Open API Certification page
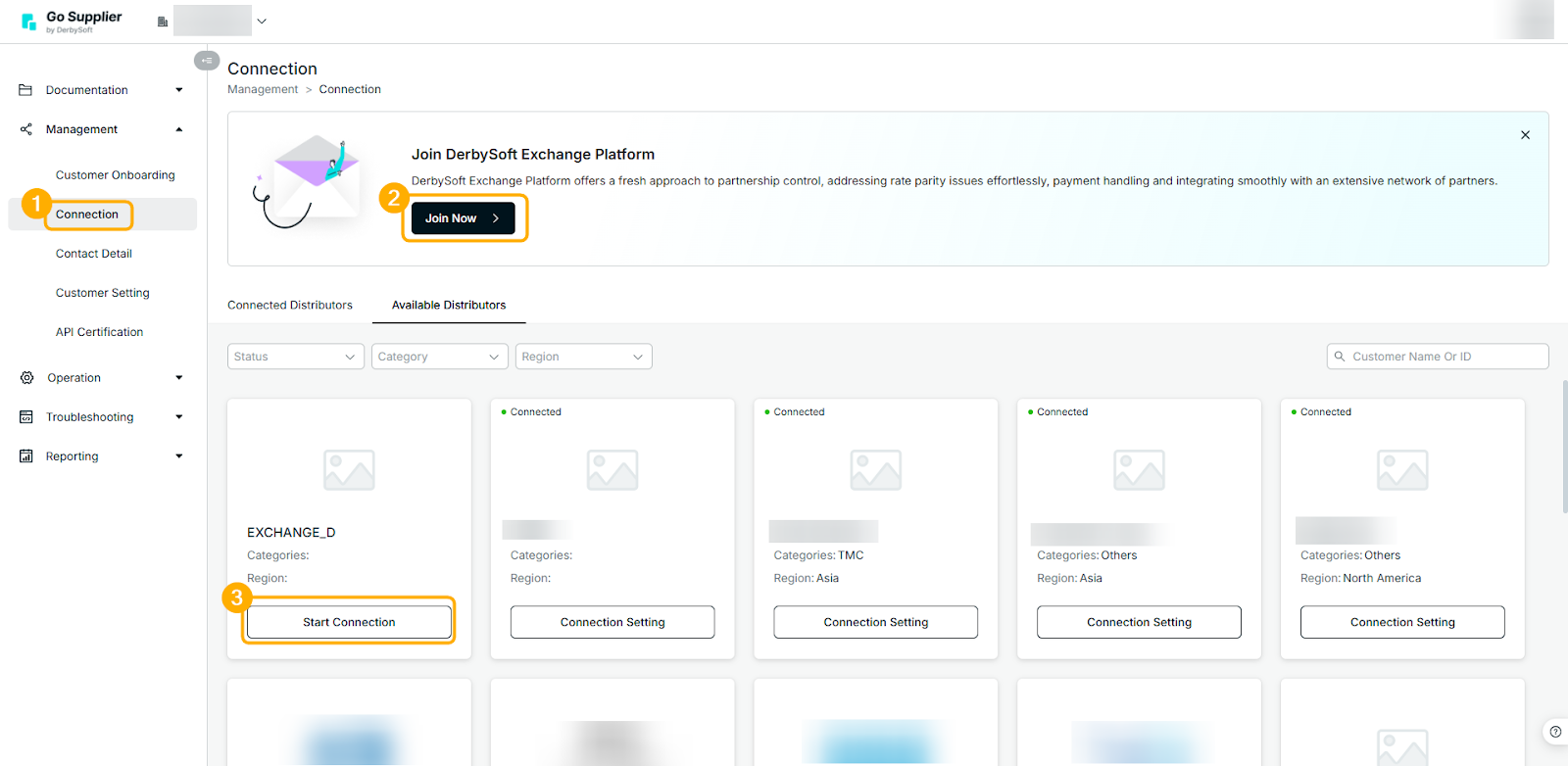The width and height of the screenshot is (1568, 766). coord(99,332)
